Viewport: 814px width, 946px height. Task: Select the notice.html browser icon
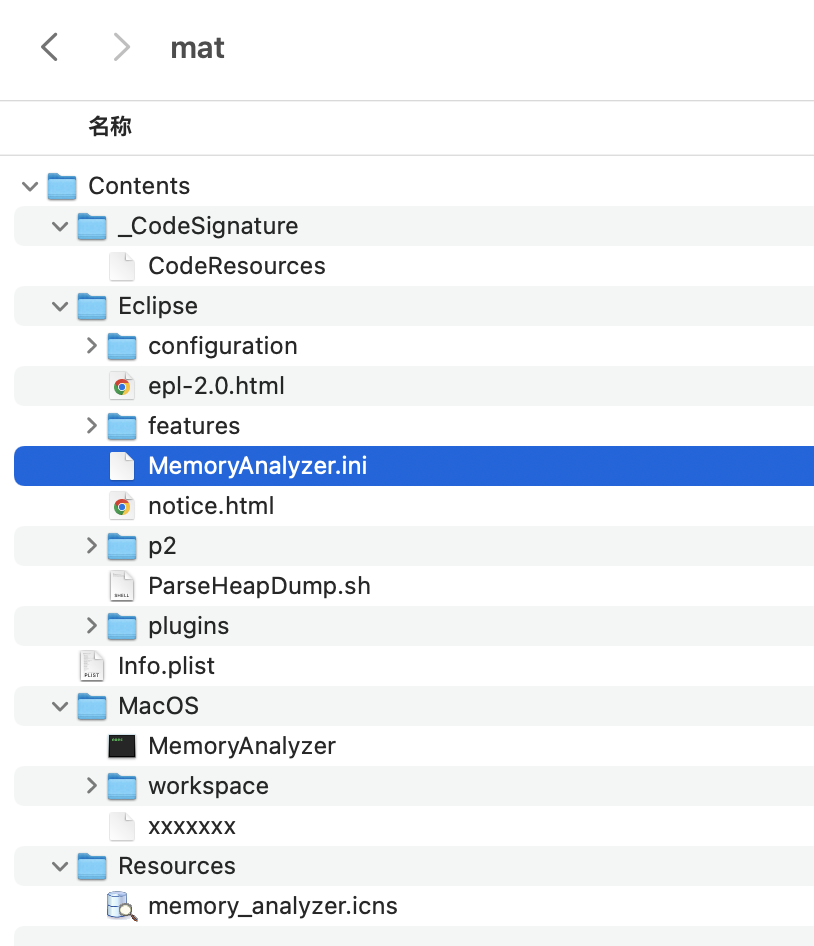click(x=122, y=506)
